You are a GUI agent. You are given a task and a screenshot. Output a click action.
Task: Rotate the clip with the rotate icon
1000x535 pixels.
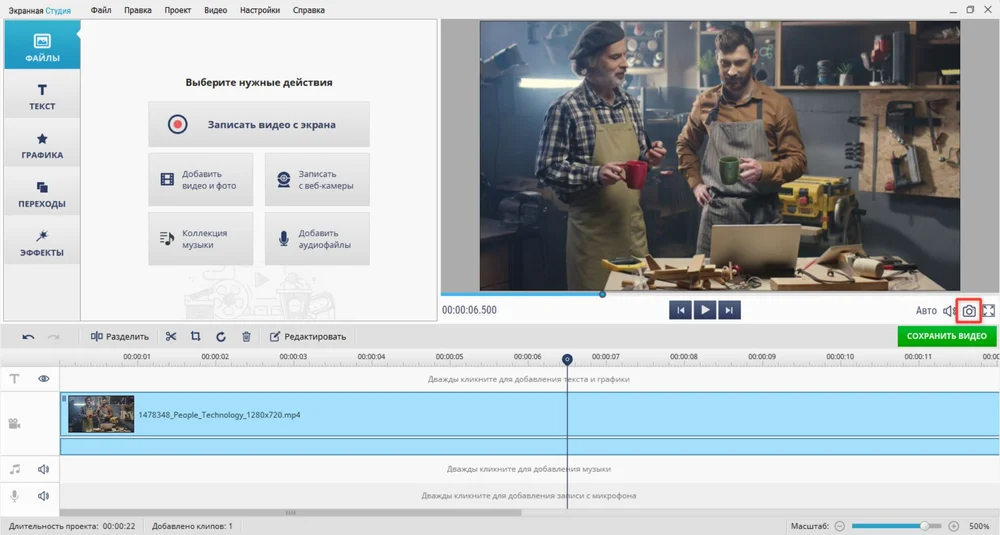(x=221, y=337)
